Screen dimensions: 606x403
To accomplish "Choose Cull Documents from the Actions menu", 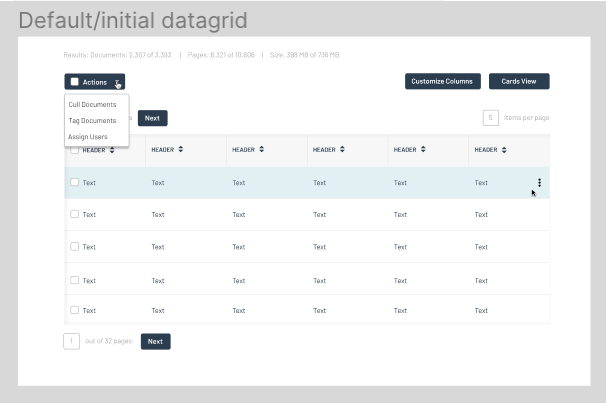I will click(93, 104).
